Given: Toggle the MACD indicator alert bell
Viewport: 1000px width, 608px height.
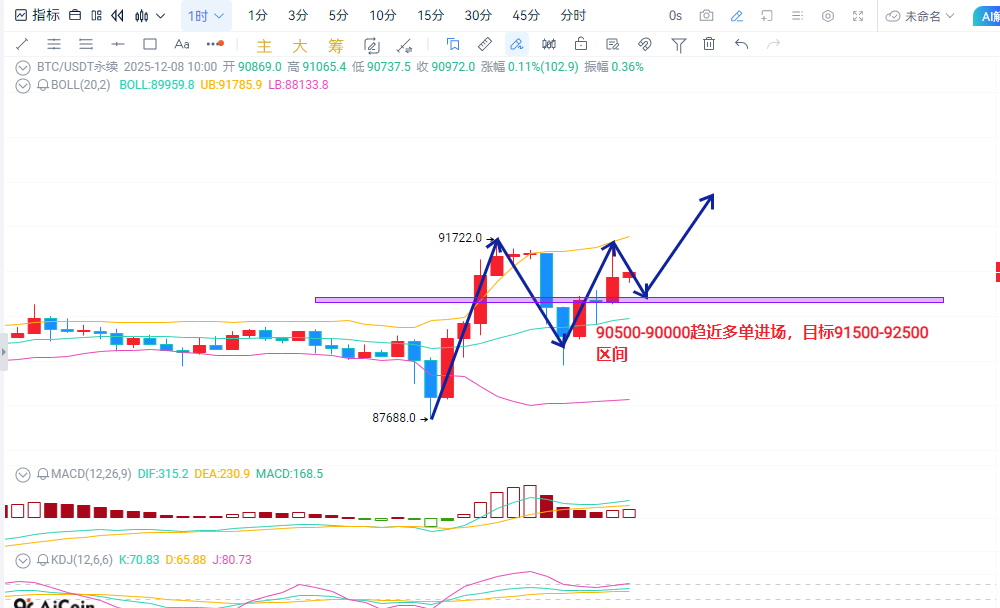Looking at the screenshot, I should (43, 474).
